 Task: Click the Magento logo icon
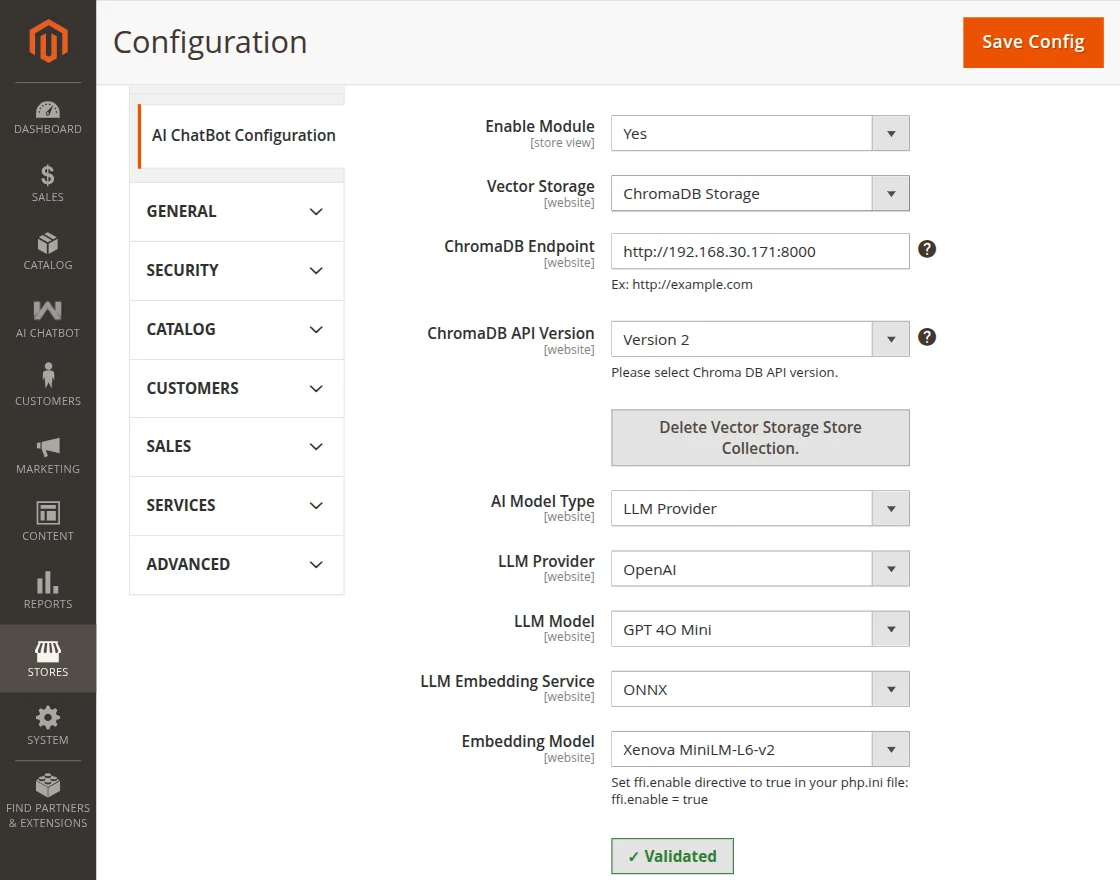pyautogui.click(x=48, y=41)
